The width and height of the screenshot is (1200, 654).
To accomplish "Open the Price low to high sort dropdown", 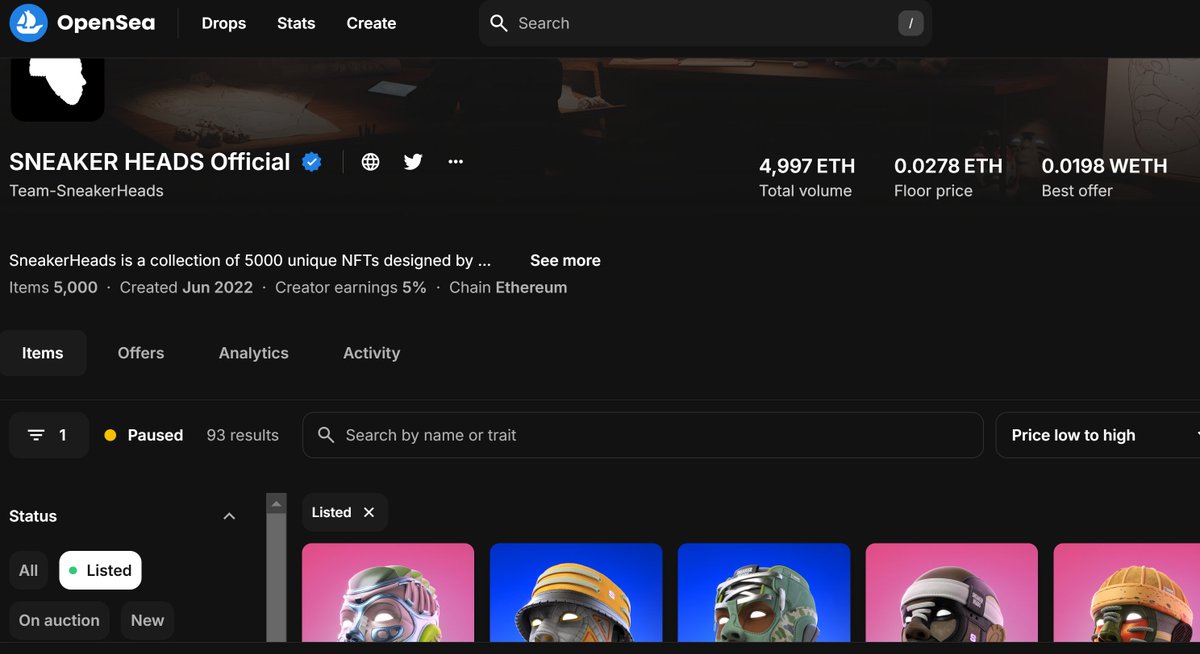I will coord(1098,435).
